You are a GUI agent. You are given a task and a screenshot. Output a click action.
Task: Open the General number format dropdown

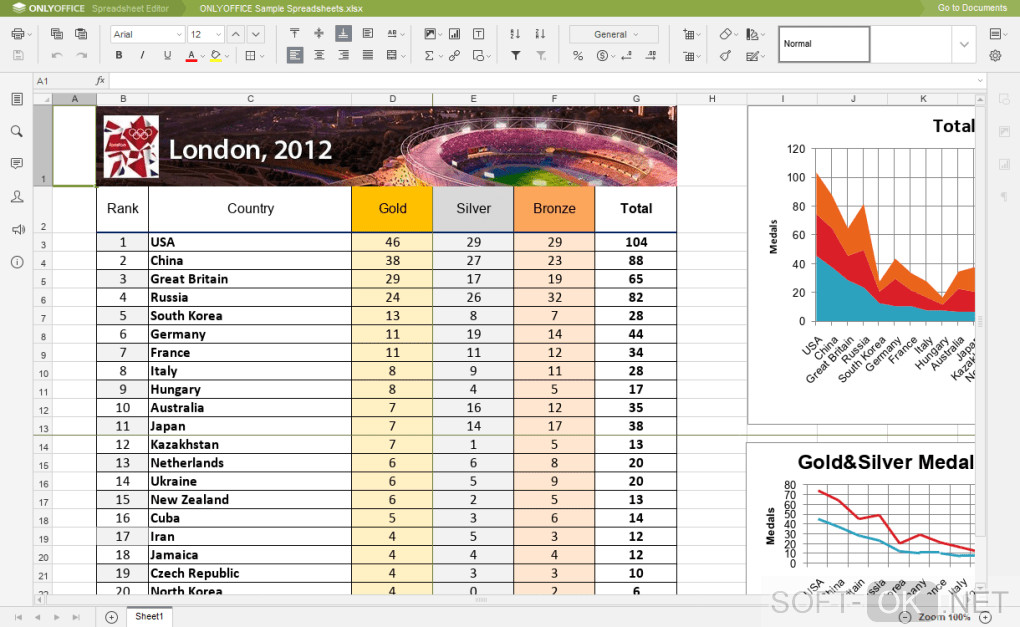pos(614,34)
